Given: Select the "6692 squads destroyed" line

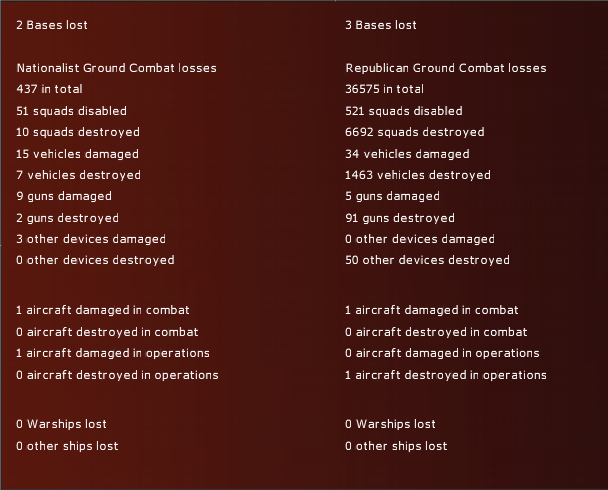Looking at the screenshot, I should point(415,132).
